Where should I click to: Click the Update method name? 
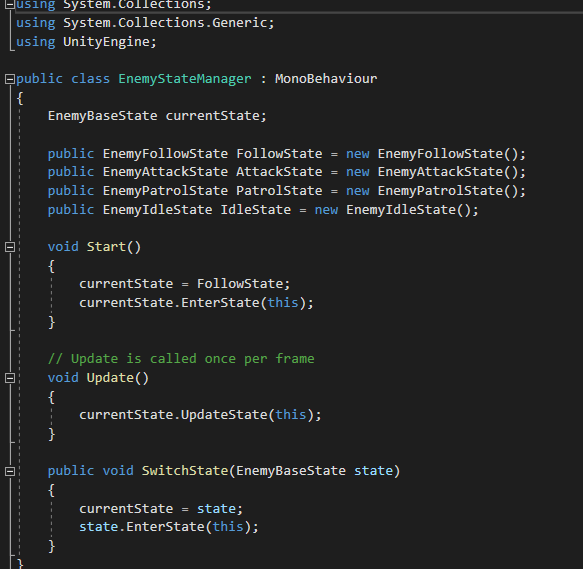click(110, 378)
